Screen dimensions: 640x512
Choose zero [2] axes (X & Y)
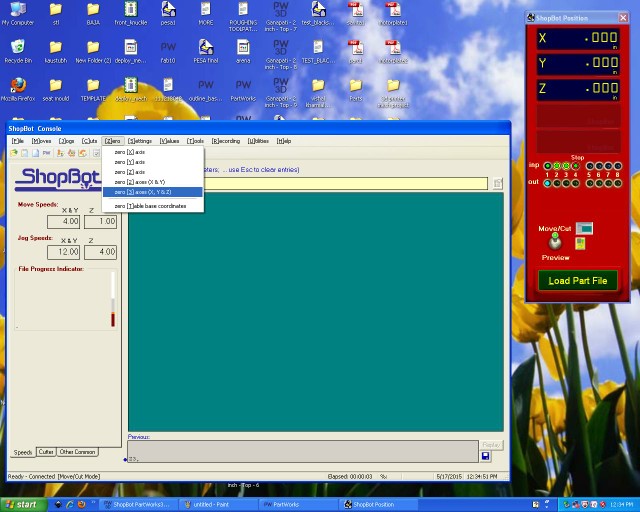pos(153,182)
